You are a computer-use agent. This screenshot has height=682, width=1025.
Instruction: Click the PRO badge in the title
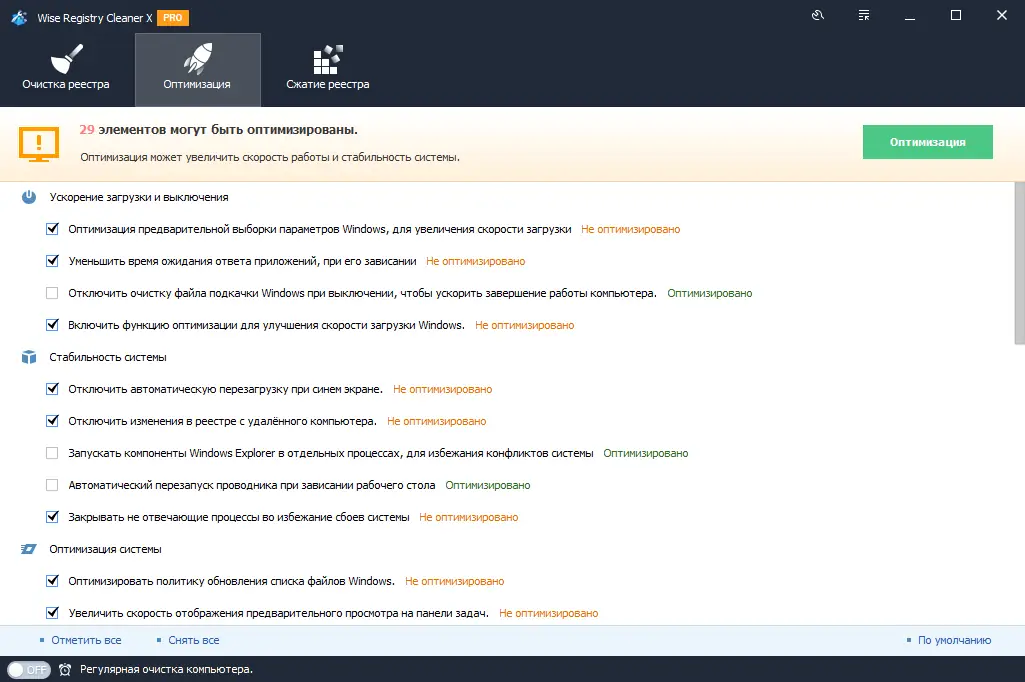173,18
